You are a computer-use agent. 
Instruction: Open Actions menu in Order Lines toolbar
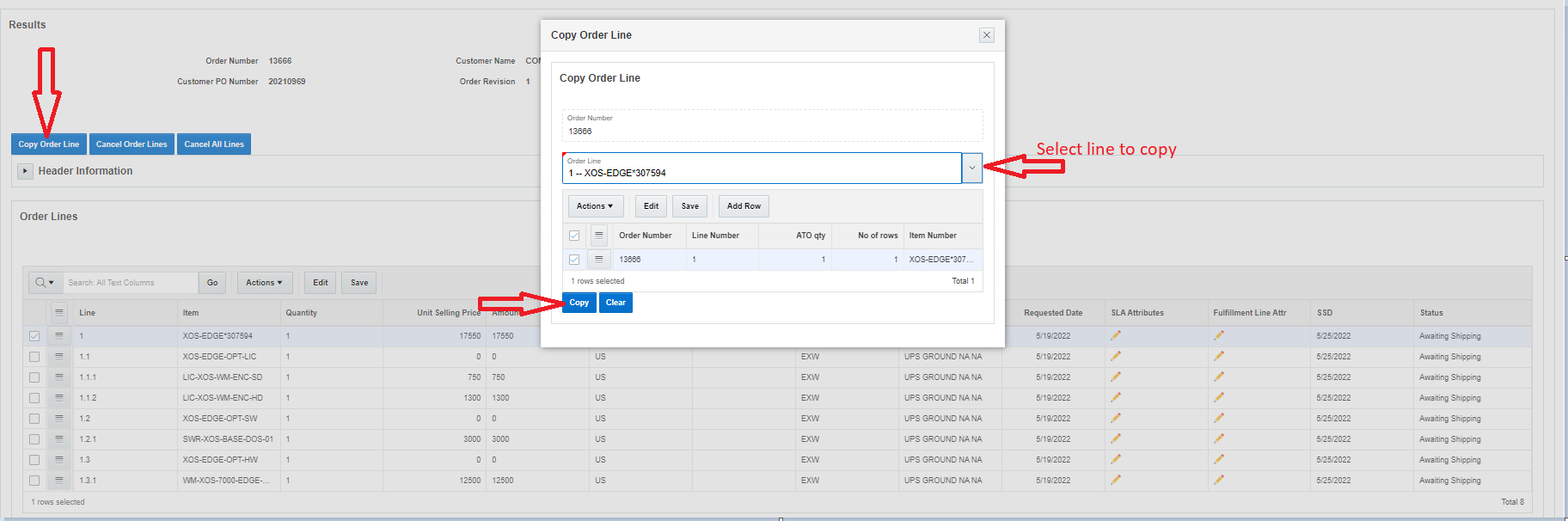click(264, 283)
